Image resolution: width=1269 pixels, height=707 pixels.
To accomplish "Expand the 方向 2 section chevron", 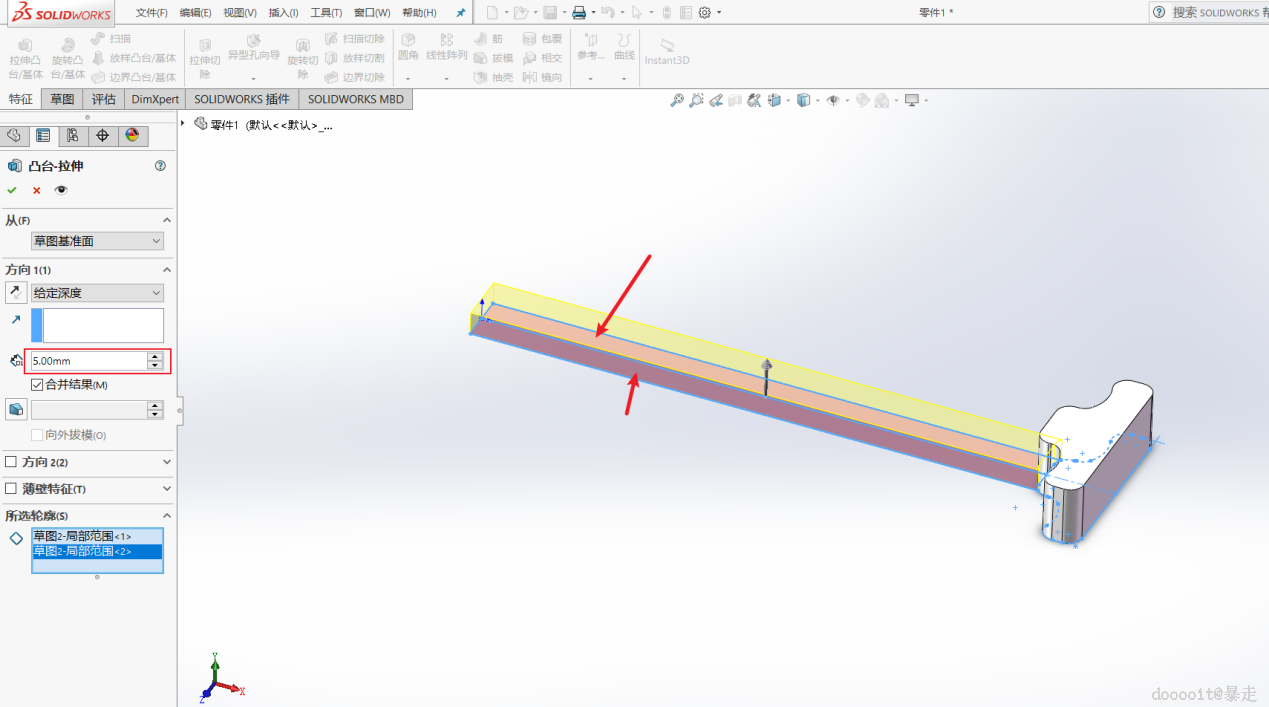I will pos(167,462).
